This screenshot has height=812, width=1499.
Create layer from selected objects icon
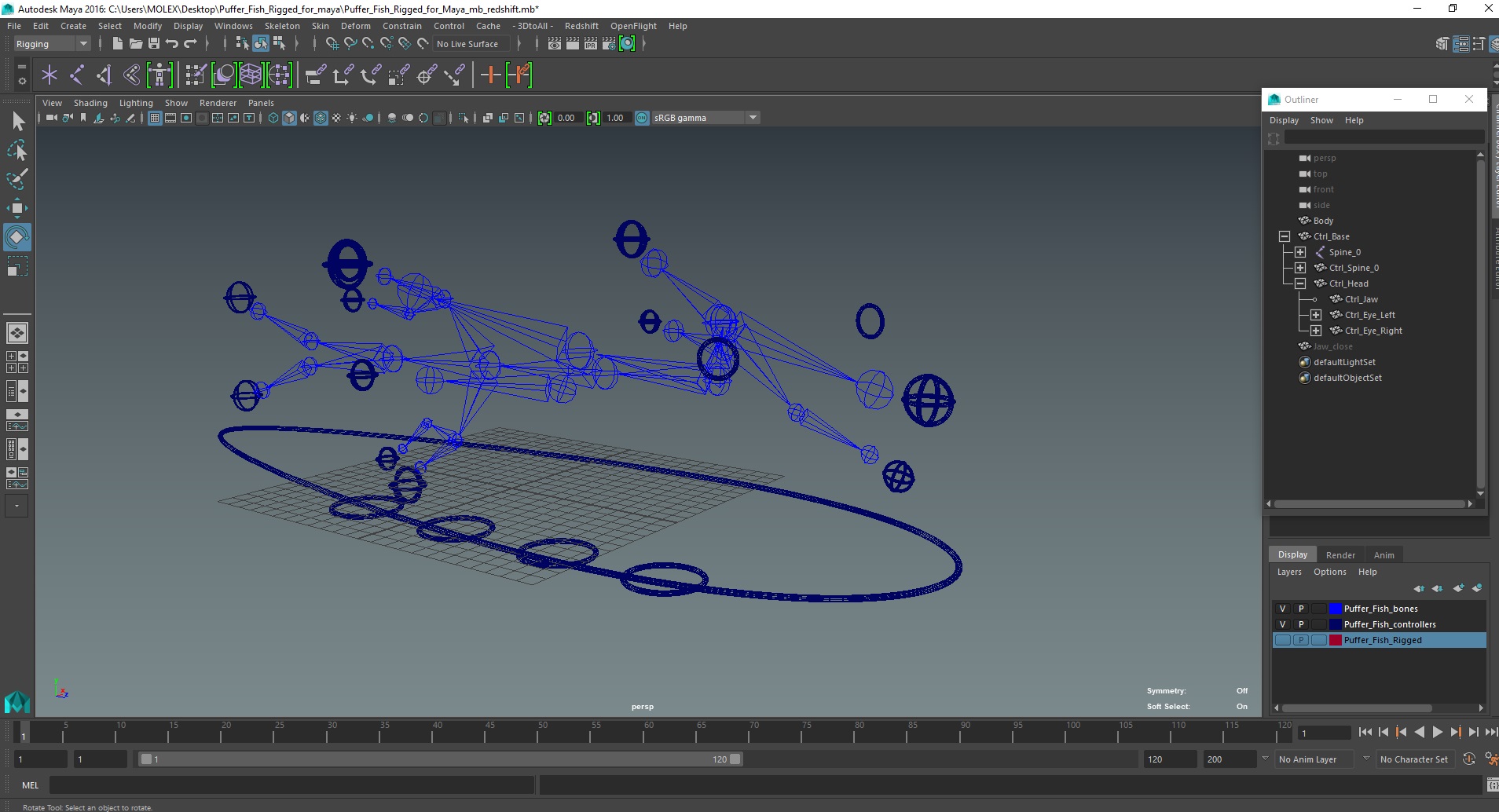[x=1477, y=588]
